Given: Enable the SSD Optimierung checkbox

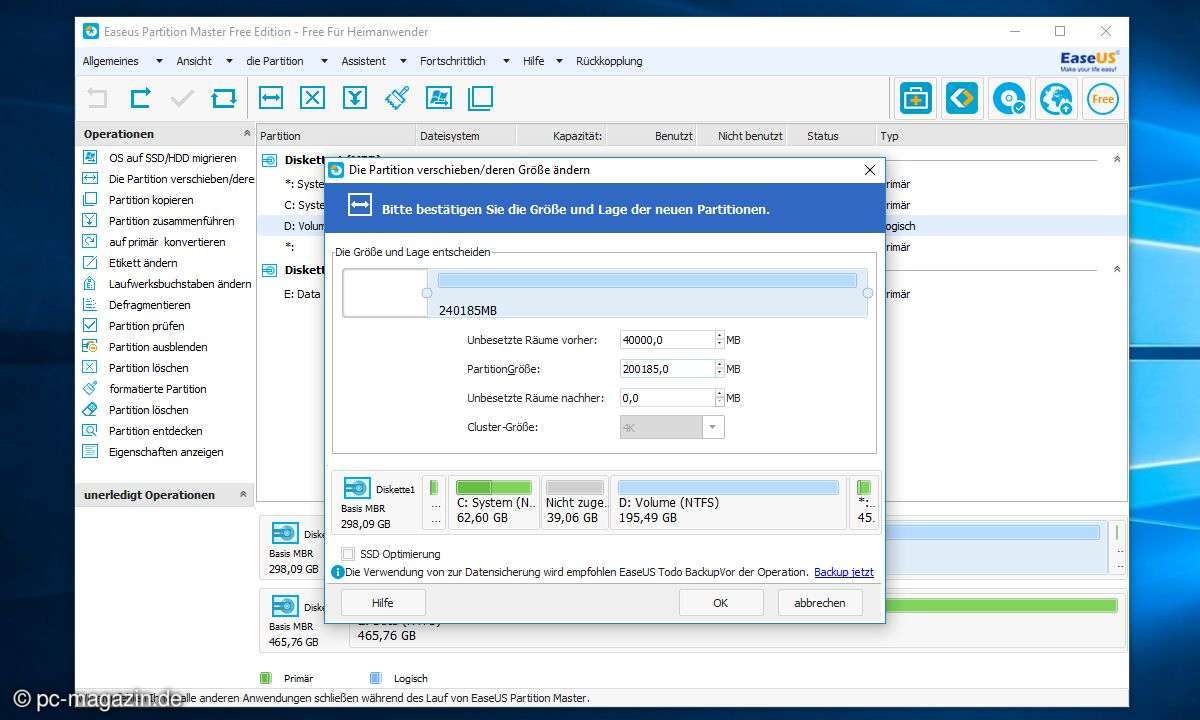Looking at the screenshot, I should [x=348, y=554].
